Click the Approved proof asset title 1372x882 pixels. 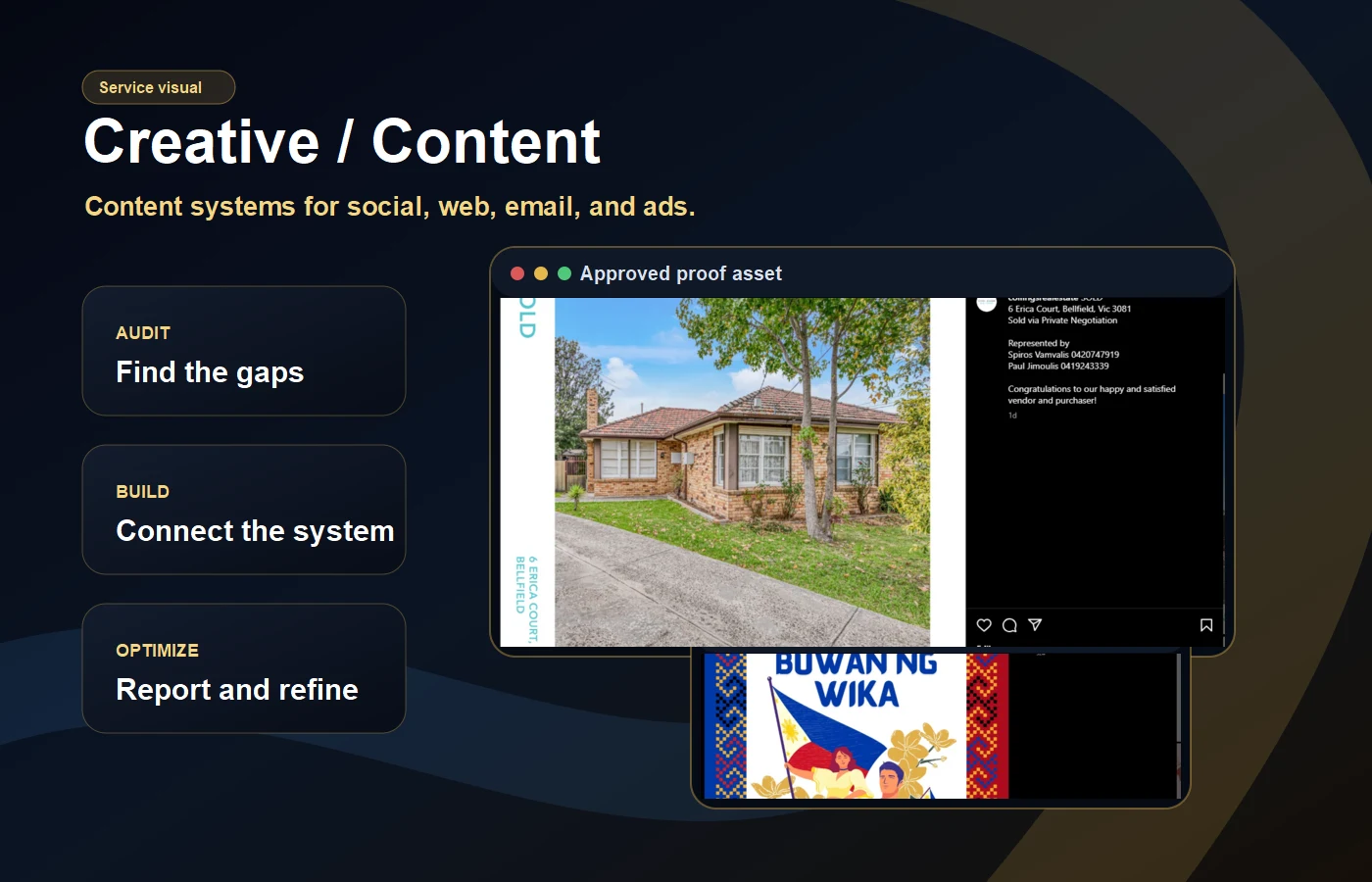pyautogui.click(x=681, y=273)
